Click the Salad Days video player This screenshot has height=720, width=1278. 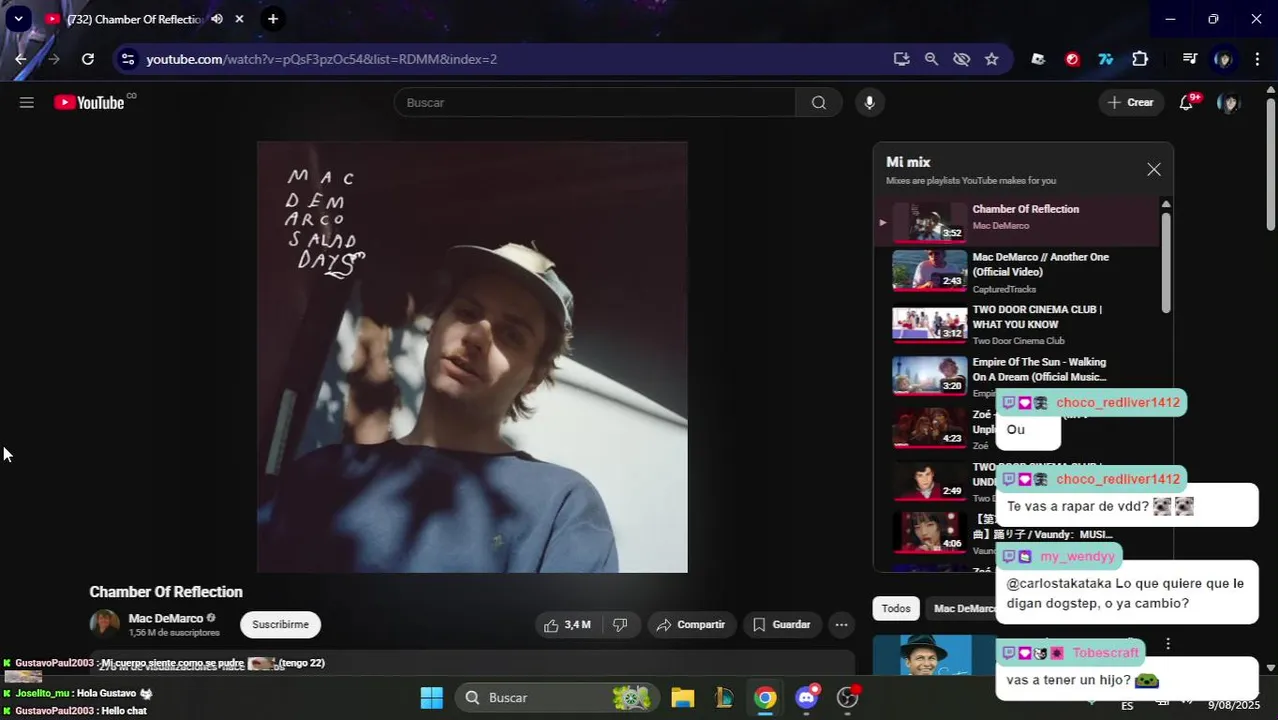472,357
